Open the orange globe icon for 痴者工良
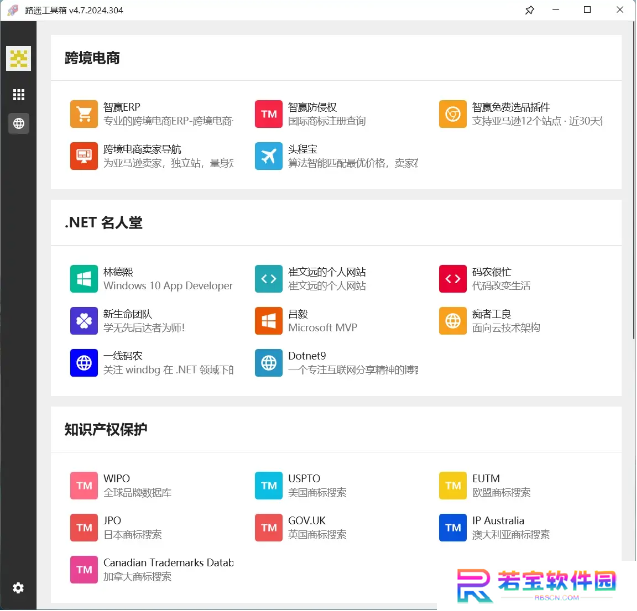 [453, 321]
